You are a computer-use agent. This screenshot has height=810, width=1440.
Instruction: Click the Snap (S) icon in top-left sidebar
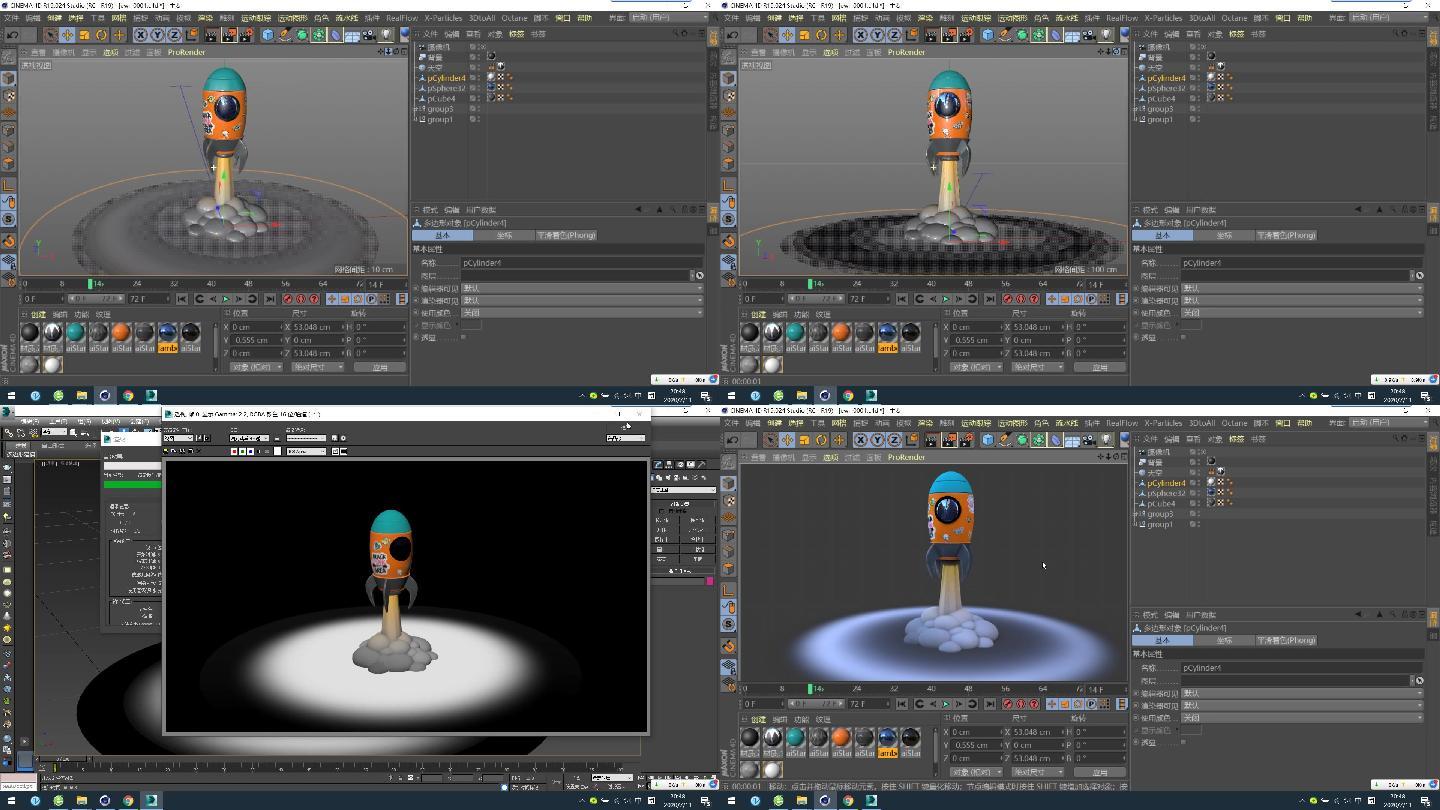tap(8, 218)
